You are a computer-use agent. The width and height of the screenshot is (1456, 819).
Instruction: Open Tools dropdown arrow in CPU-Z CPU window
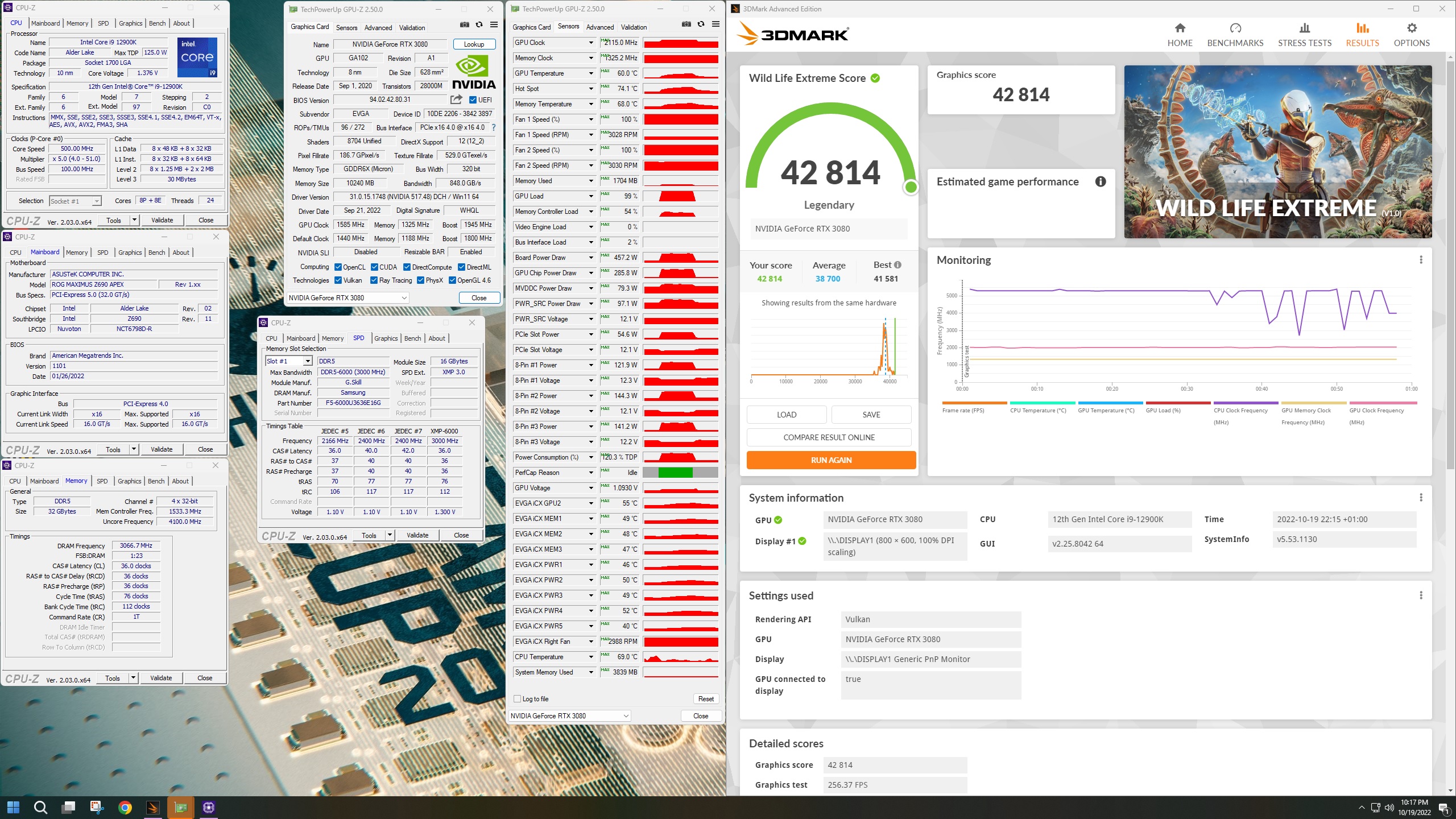coord(134,220)
